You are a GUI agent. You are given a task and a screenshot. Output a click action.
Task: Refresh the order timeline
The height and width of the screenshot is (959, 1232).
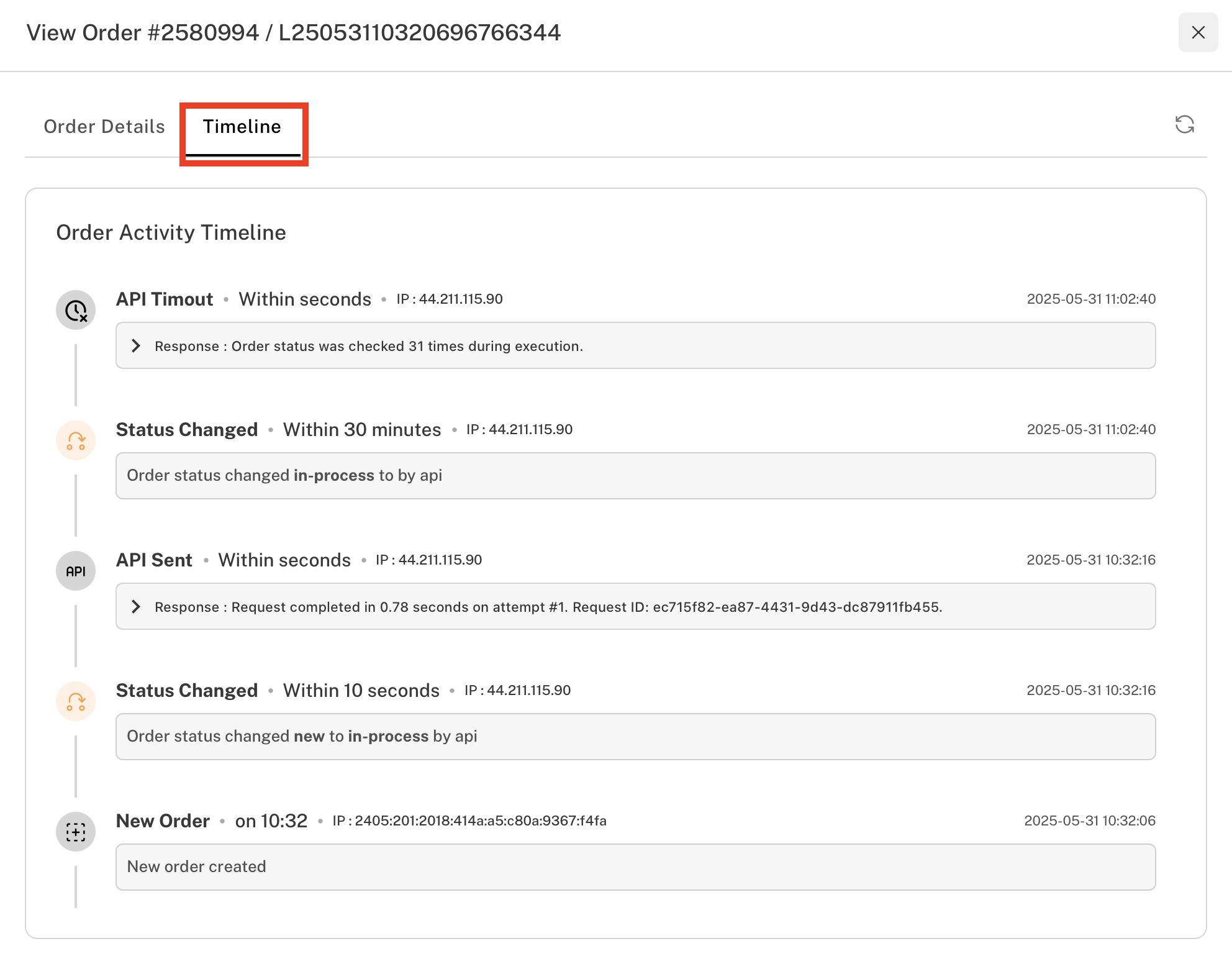[x=1184, y=124]
